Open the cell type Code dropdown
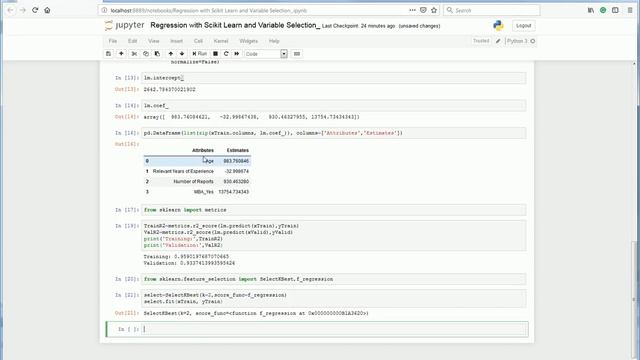The image size is (640, 360). (x=266, y=54)
